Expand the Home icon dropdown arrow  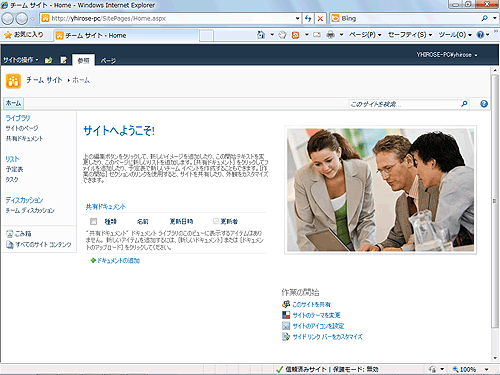(272, 35)
